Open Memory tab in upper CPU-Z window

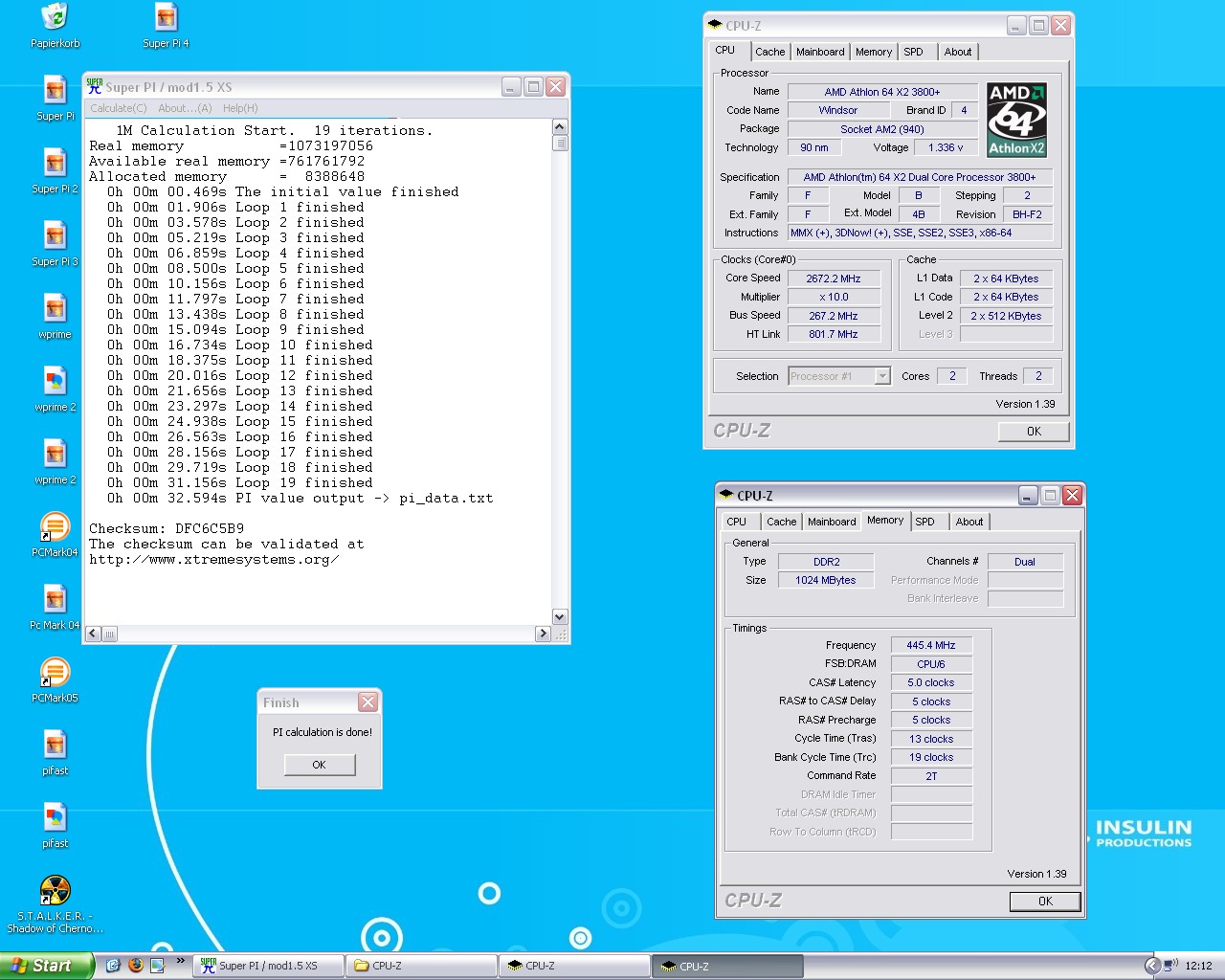click(x=874, y=52)
